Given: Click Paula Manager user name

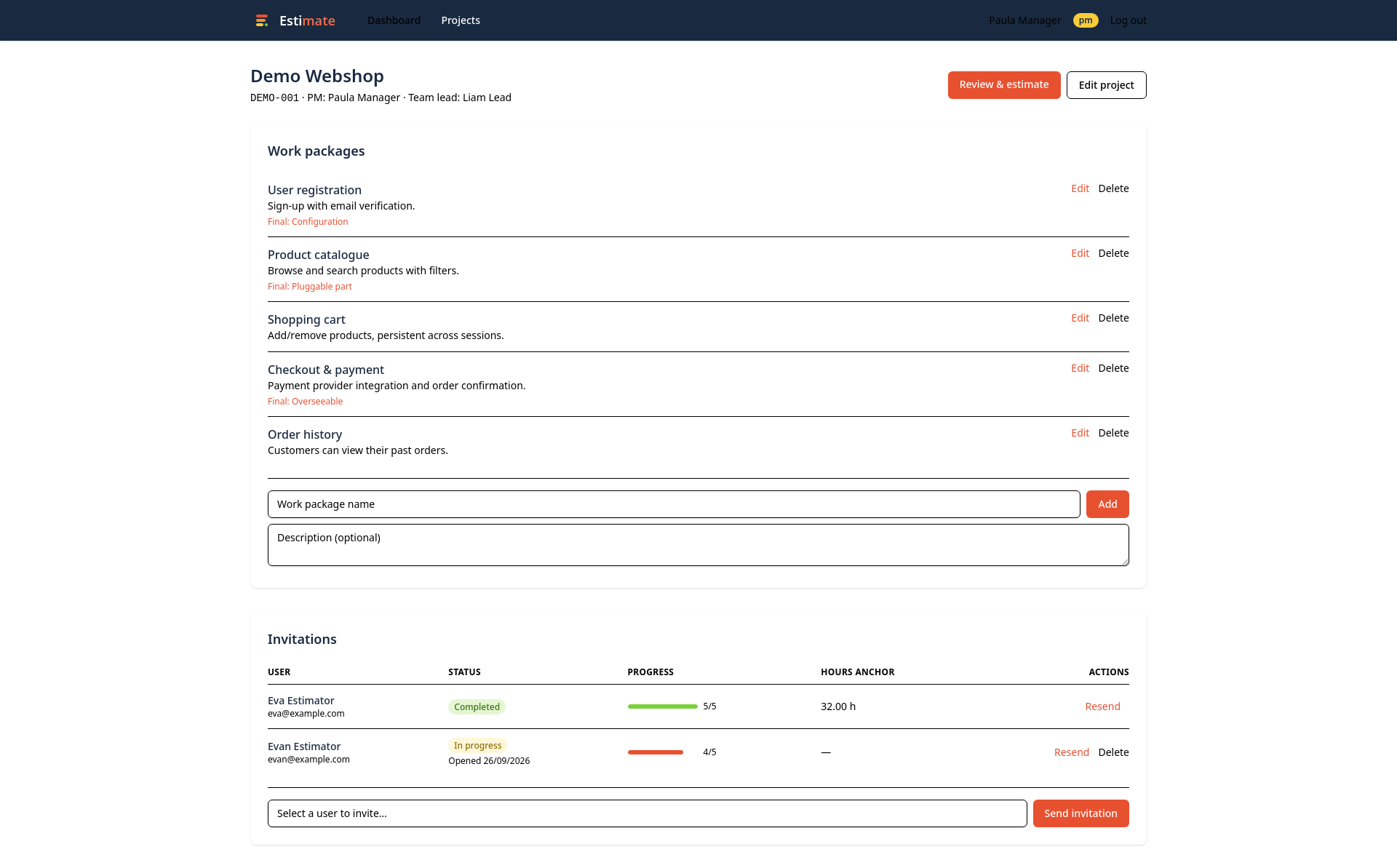Looking at the screenshot, I should pos(1024,20).
